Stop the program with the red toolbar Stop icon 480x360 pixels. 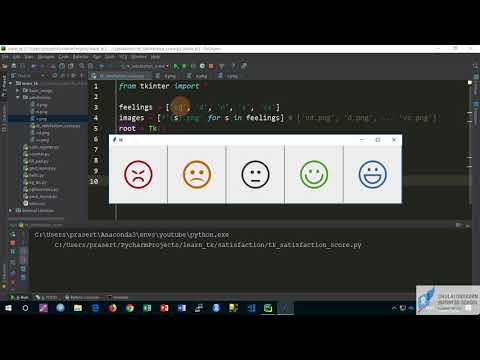[x=211, y=66]
